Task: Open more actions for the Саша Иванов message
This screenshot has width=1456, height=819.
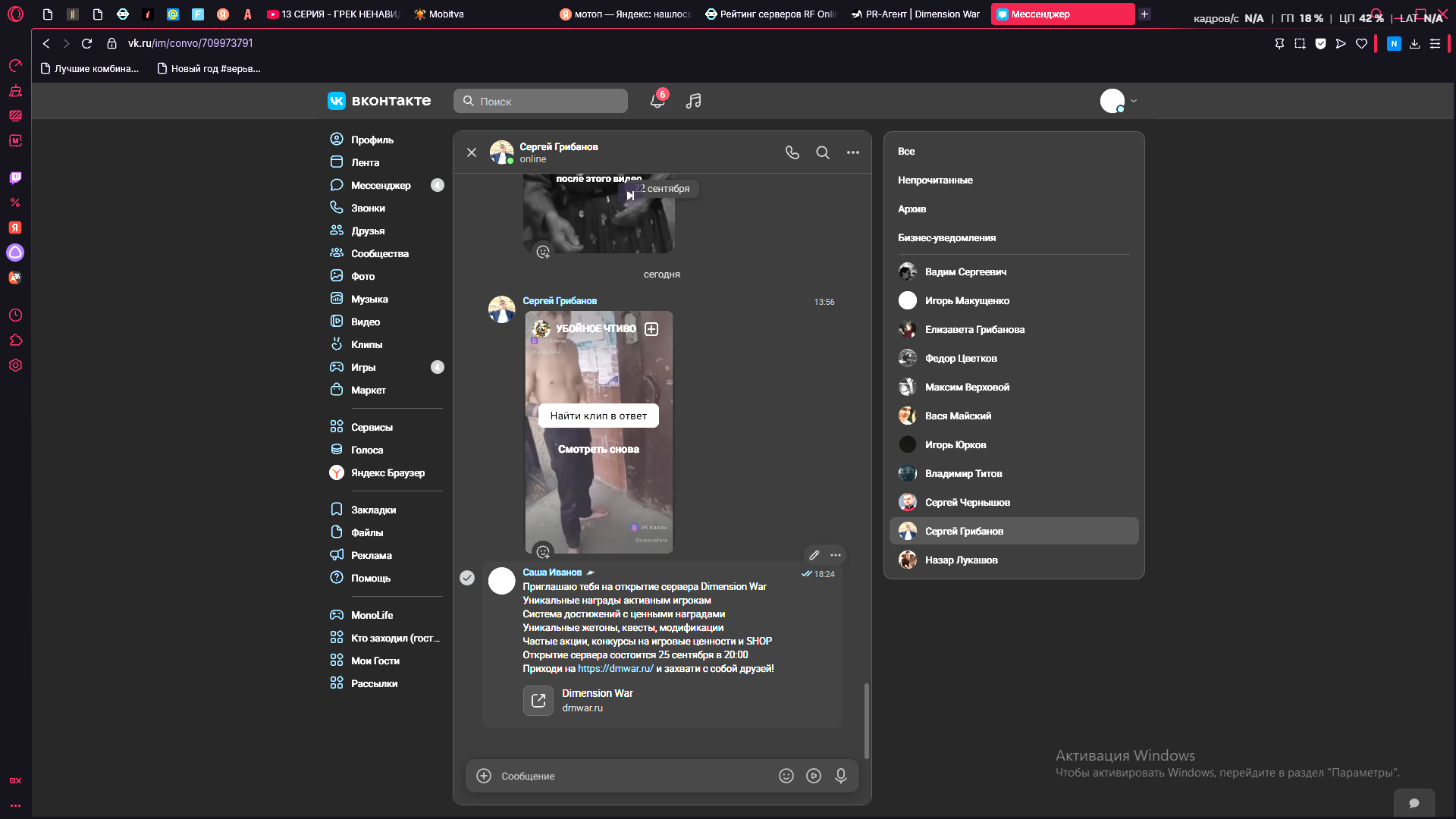Action: click(836, 555)
